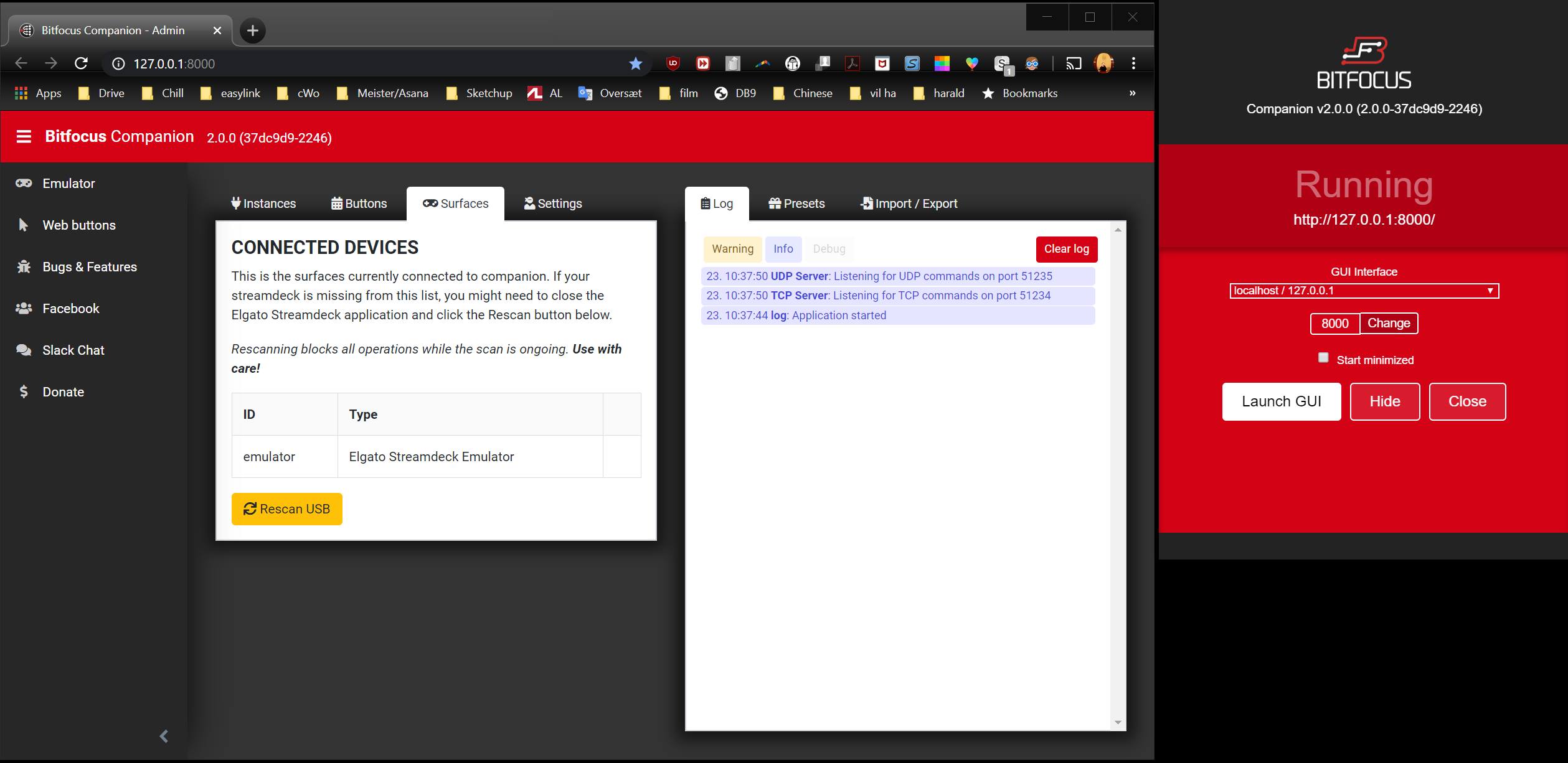
Task: Switch to the Presets tab
Action: pyautogui.click(x=796, y=204)
